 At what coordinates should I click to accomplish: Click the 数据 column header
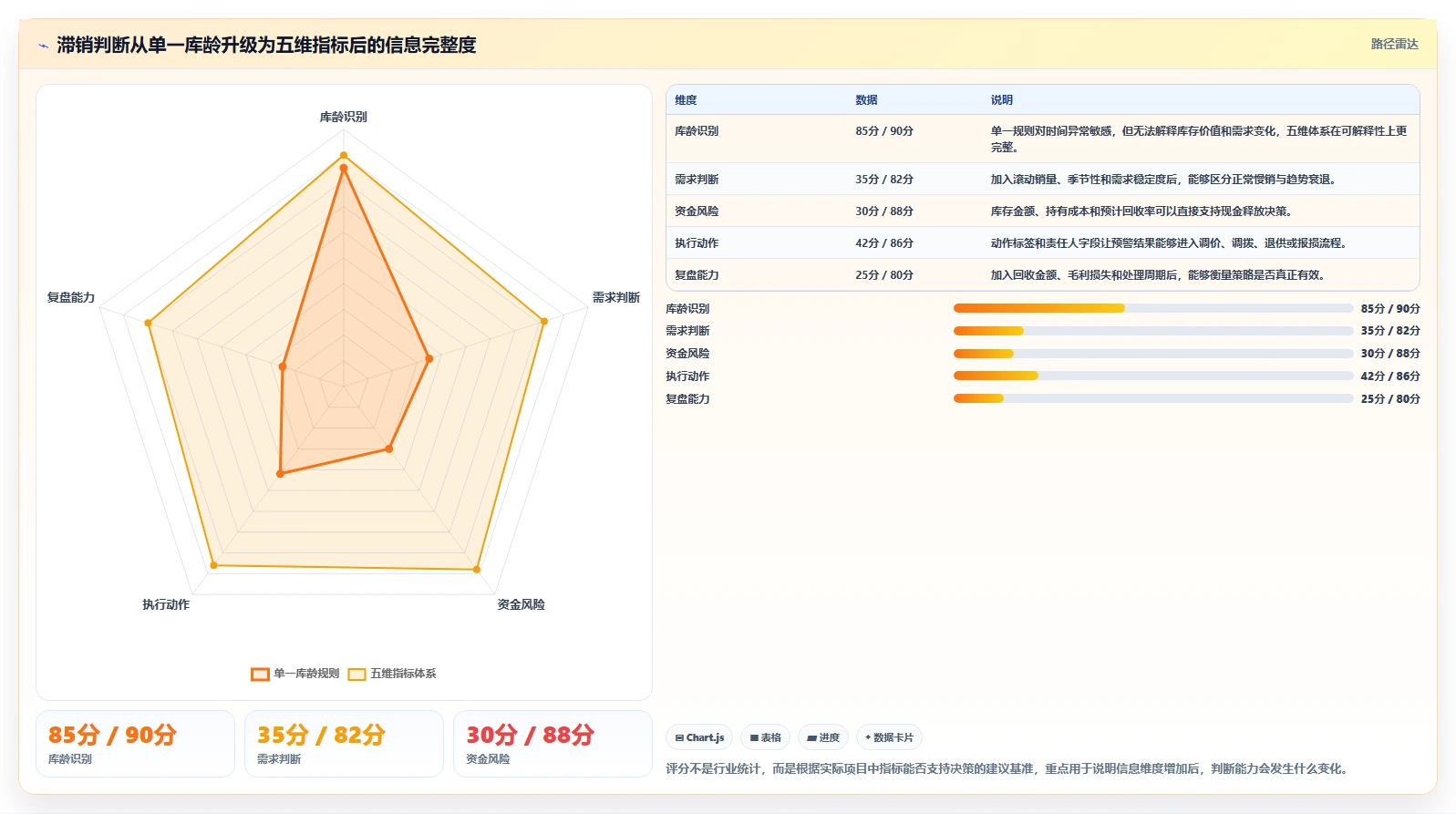pos(866,100)
